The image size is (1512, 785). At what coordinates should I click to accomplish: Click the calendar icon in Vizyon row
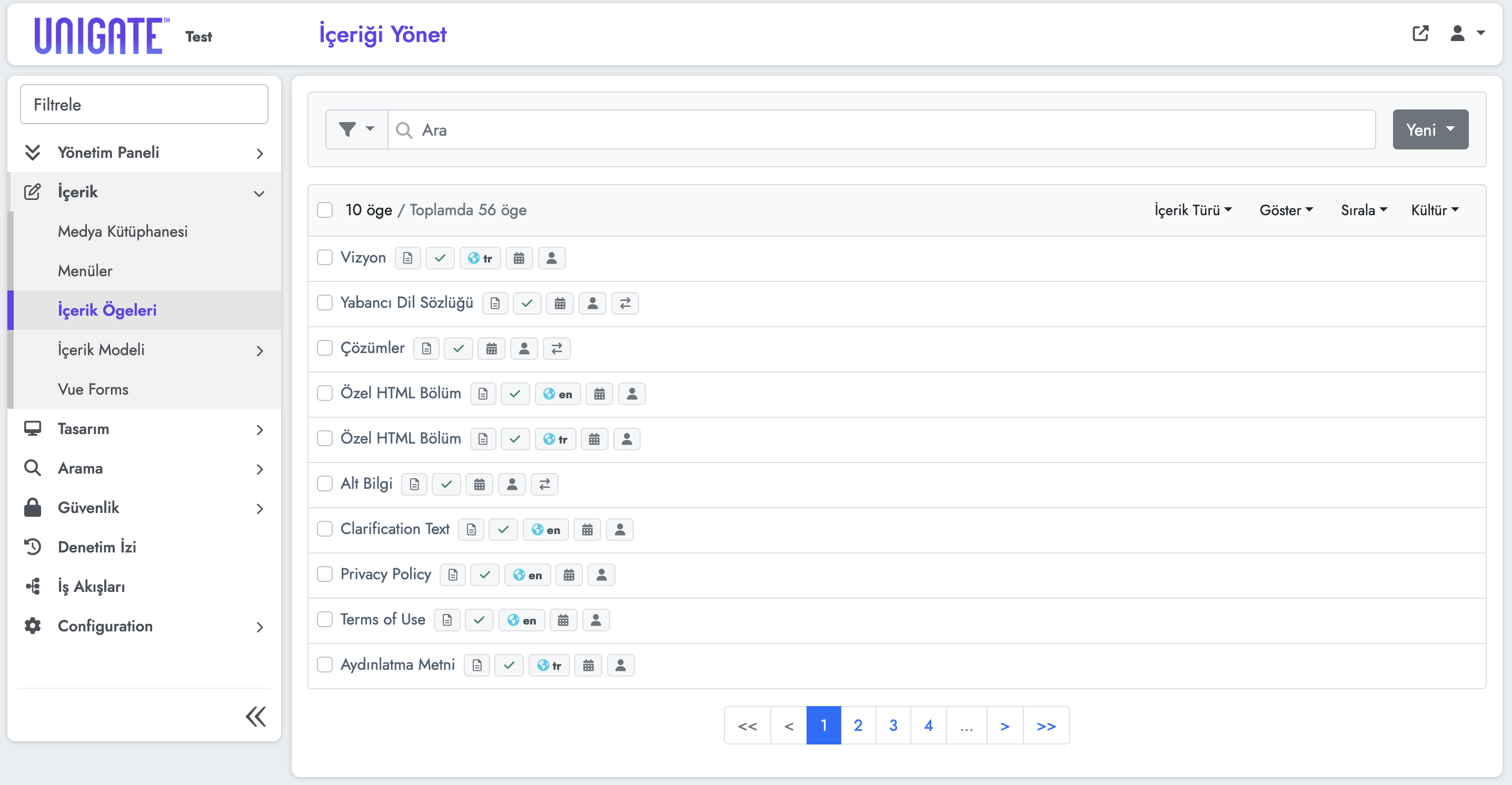point(519,258)
